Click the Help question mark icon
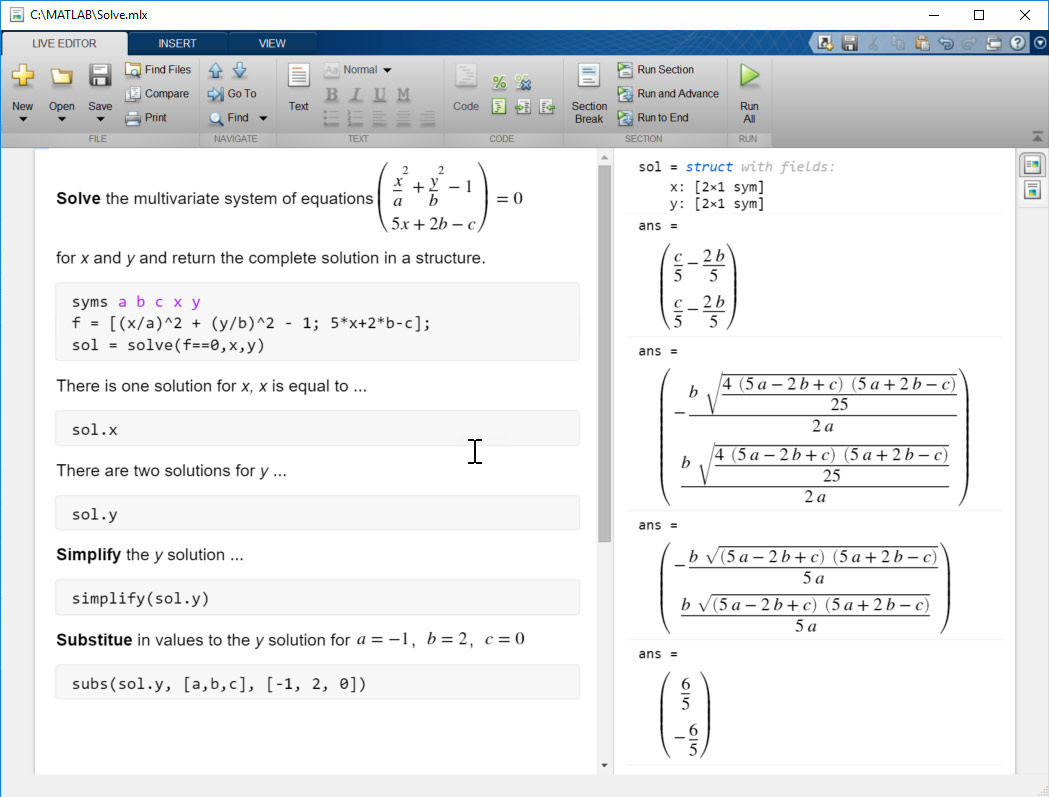Image resolution: width=1049 pixels, height=797 pixels. click(1017, 43)
